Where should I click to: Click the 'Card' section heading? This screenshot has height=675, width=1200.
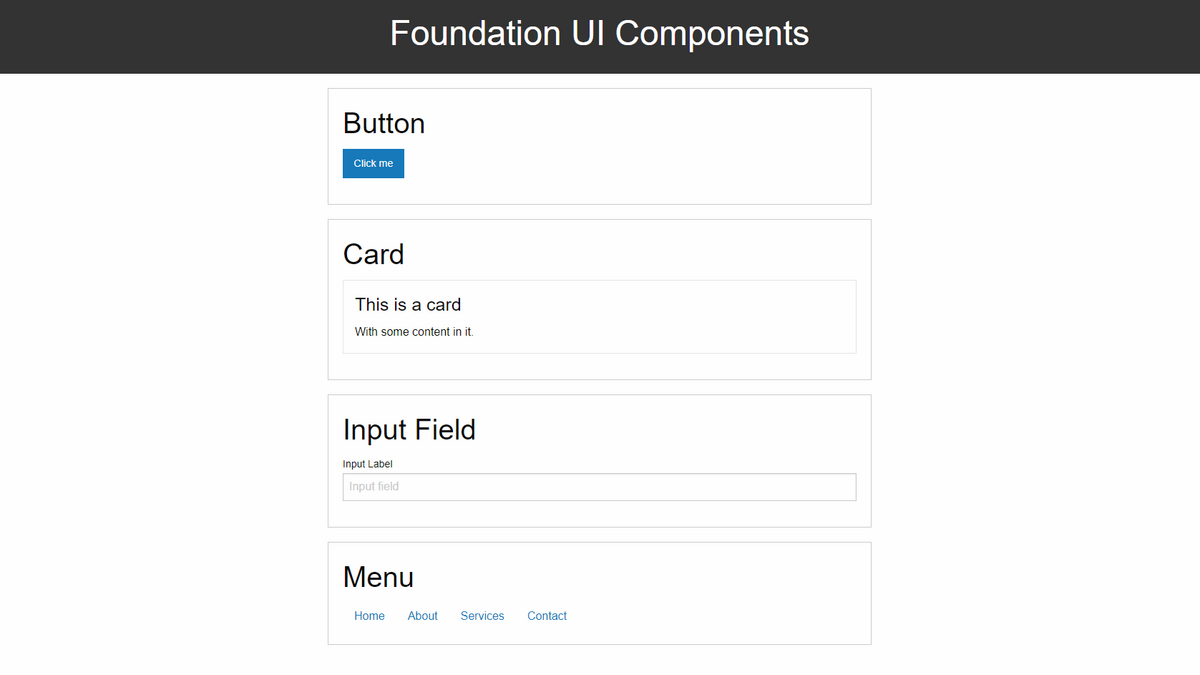(373, 255)
